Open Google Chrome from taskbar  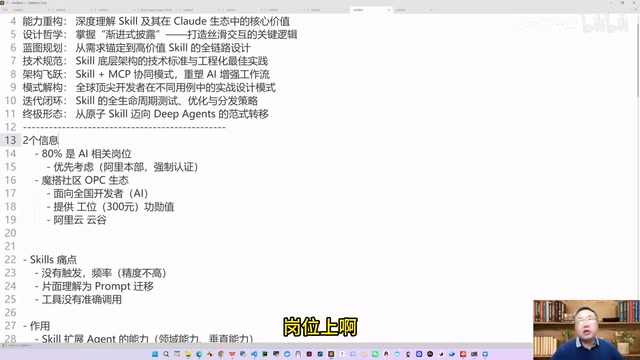[x=221, y=354]
